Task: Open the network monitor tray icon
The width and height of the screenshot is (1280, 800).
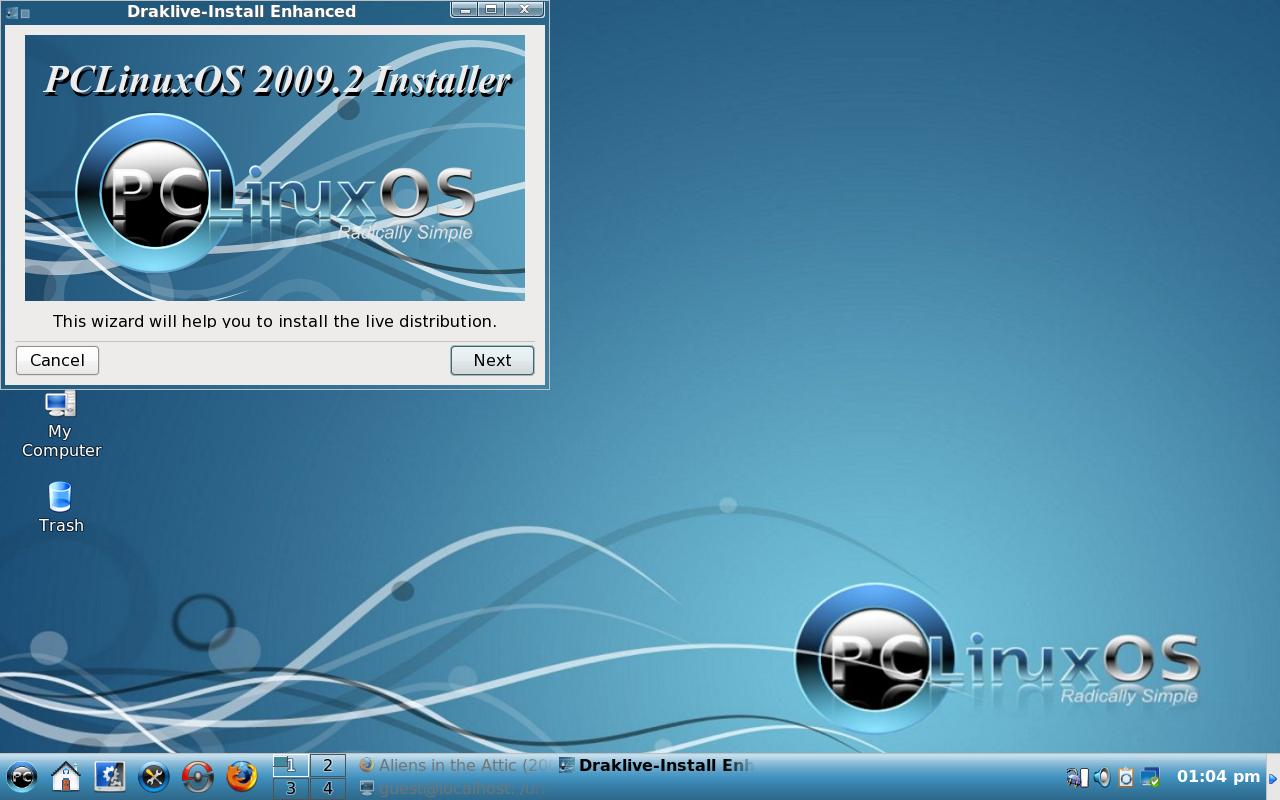Action: coord(1077,777)
